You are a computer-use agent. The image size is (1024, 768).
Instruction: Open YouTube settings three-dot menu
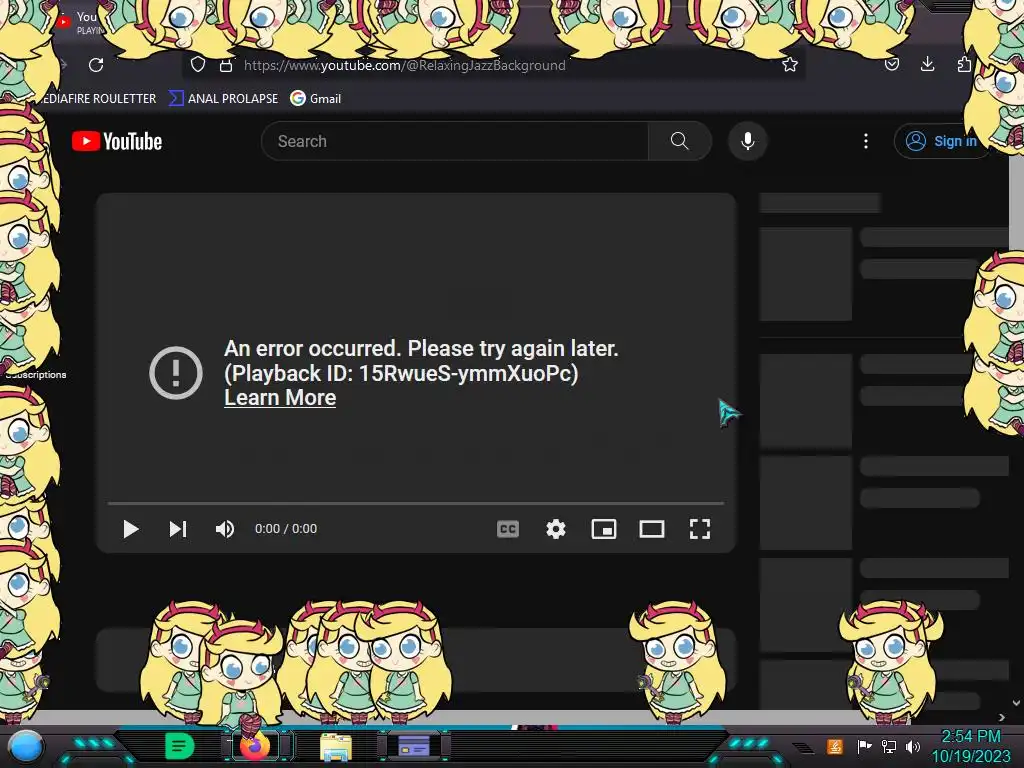coord(866,141)
